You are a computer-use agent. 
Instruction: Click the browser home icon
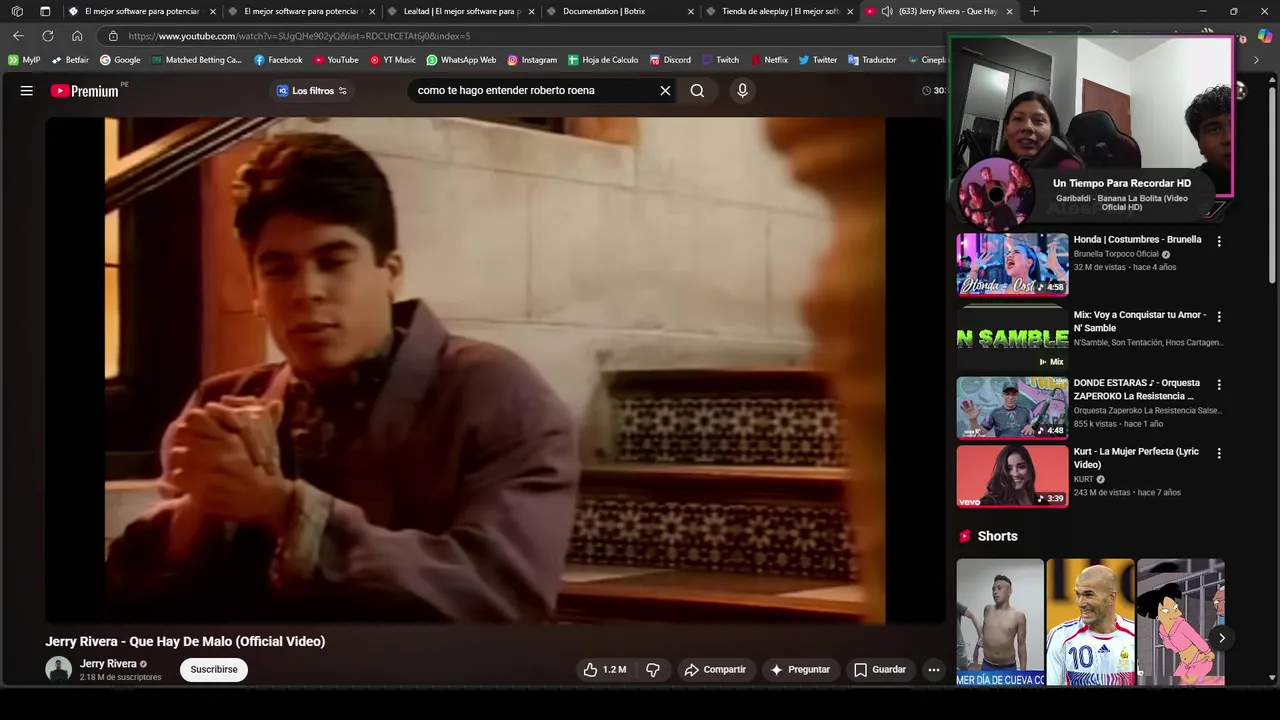coord(77,36)
